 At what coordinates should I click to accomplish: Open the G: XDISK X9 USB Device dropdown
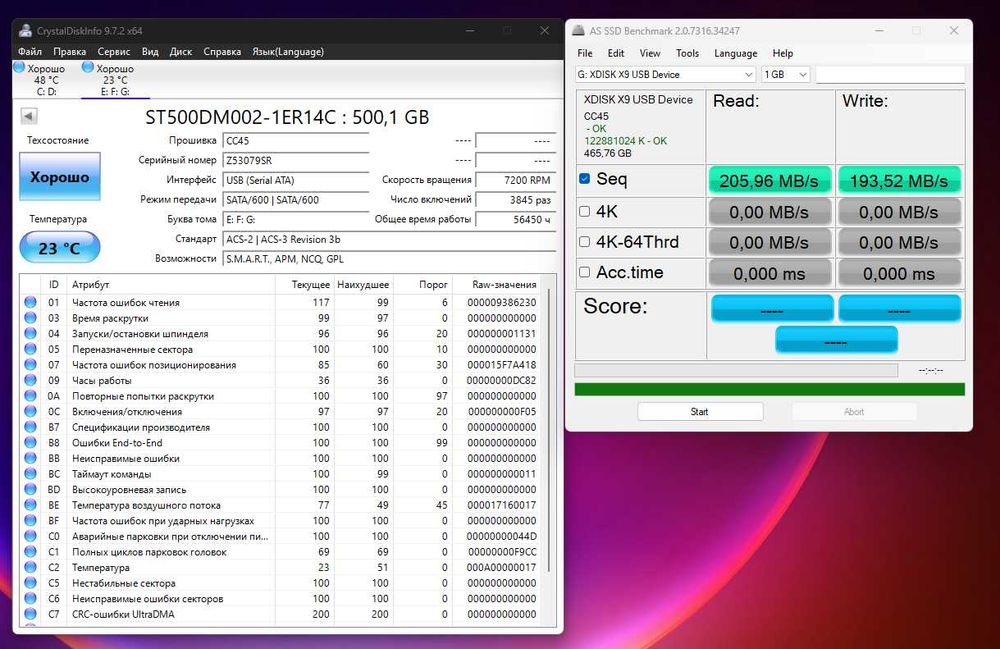tap(665, 75)
